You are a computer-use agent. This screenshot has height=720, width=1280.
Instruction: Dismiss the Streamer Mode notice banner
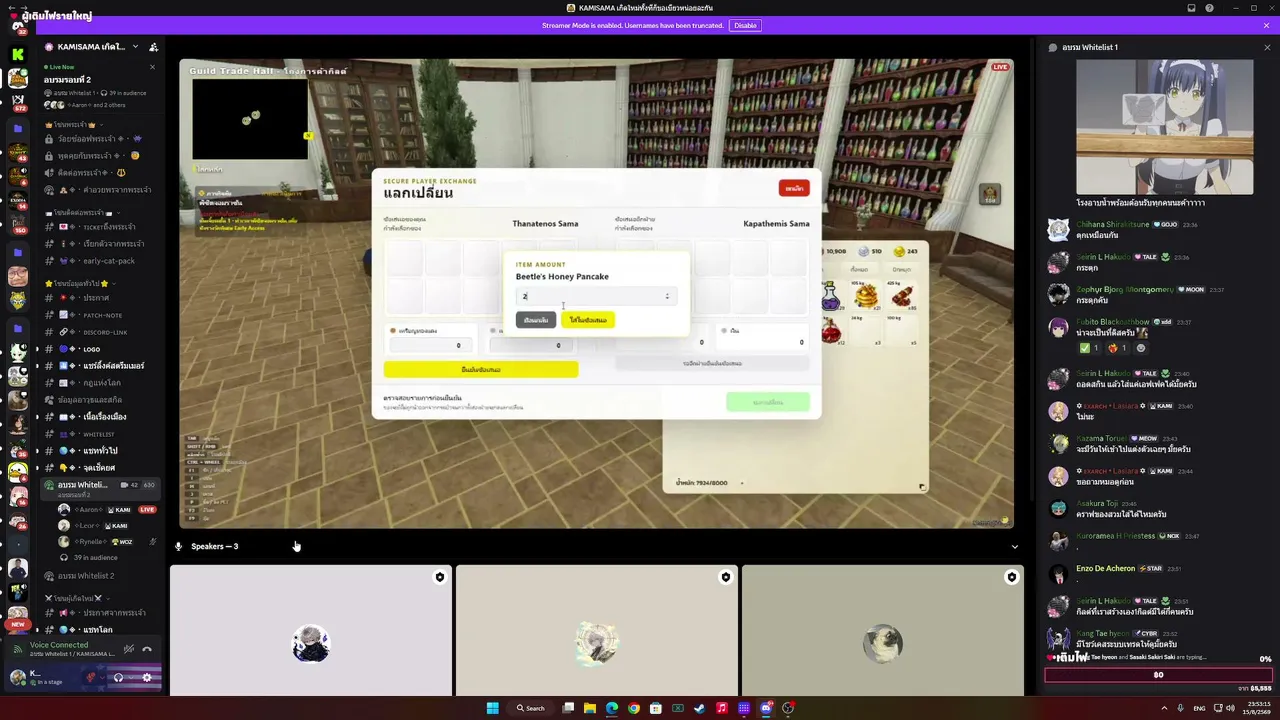coord(1266,25)
